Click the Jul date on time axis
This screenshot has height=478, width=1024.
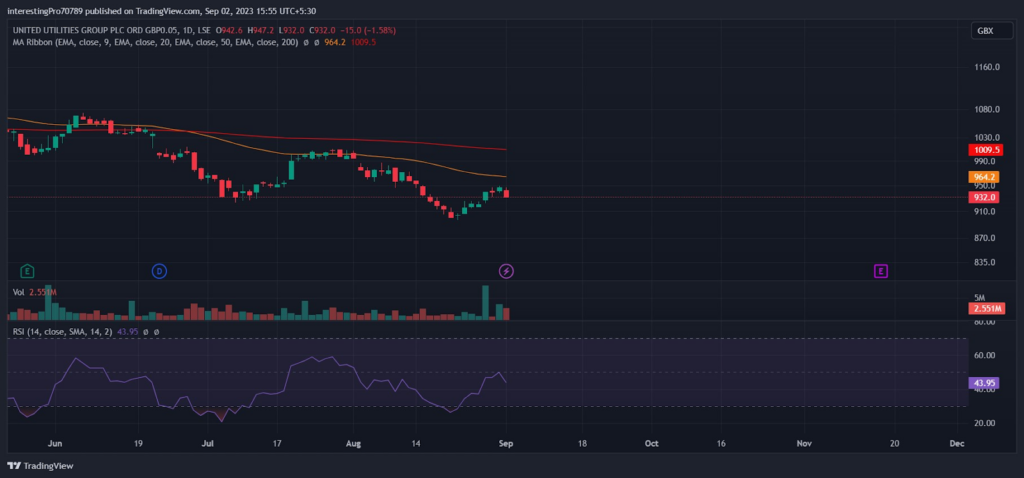coord(208,443)
